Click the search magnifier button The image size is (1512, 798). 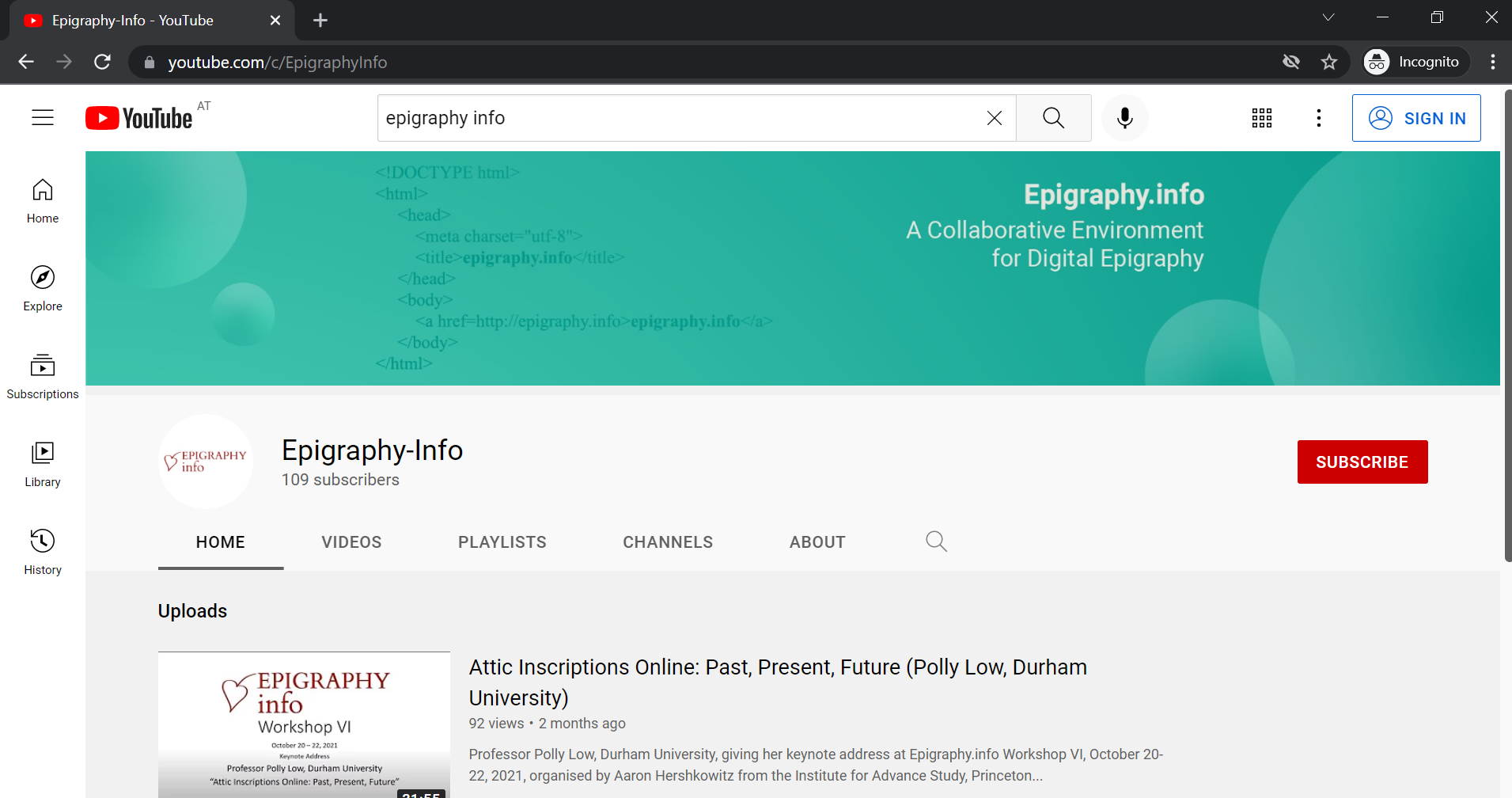click(x=1053, y=118)
